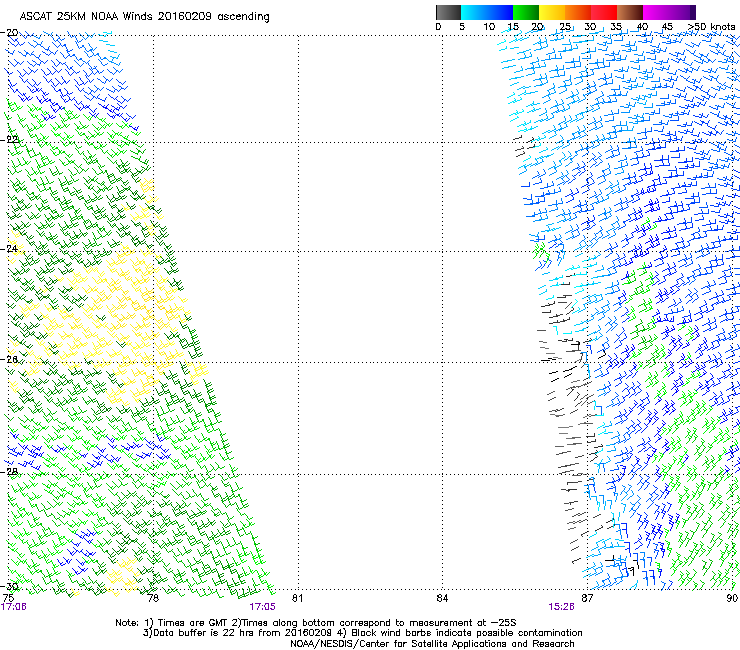The image size is (740, 650).
Task: Select the cyan-blue 5-15 knots color segment
Action: click(x=487, y=12)
